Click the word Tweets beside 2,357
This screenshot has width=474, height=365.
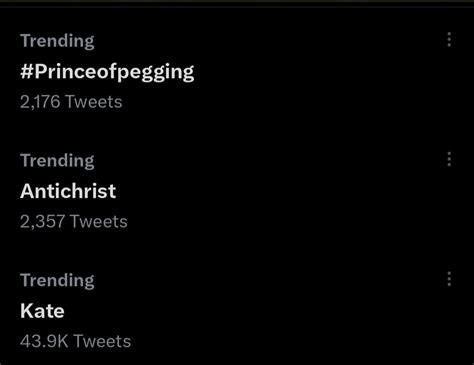click(x=99, y=221)
